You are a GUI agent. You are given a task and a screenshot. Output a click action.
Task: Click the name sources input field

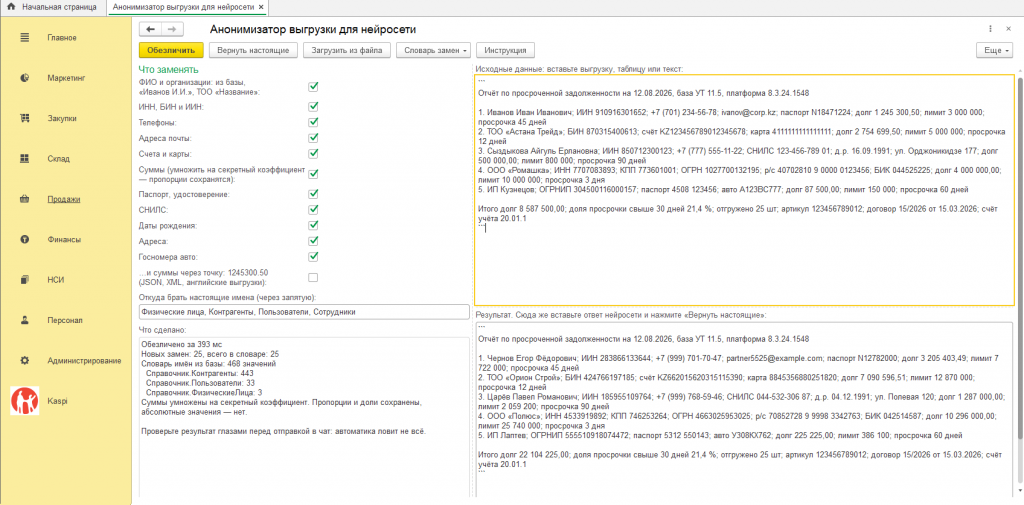pyautogui.click(x=304, y=312)
